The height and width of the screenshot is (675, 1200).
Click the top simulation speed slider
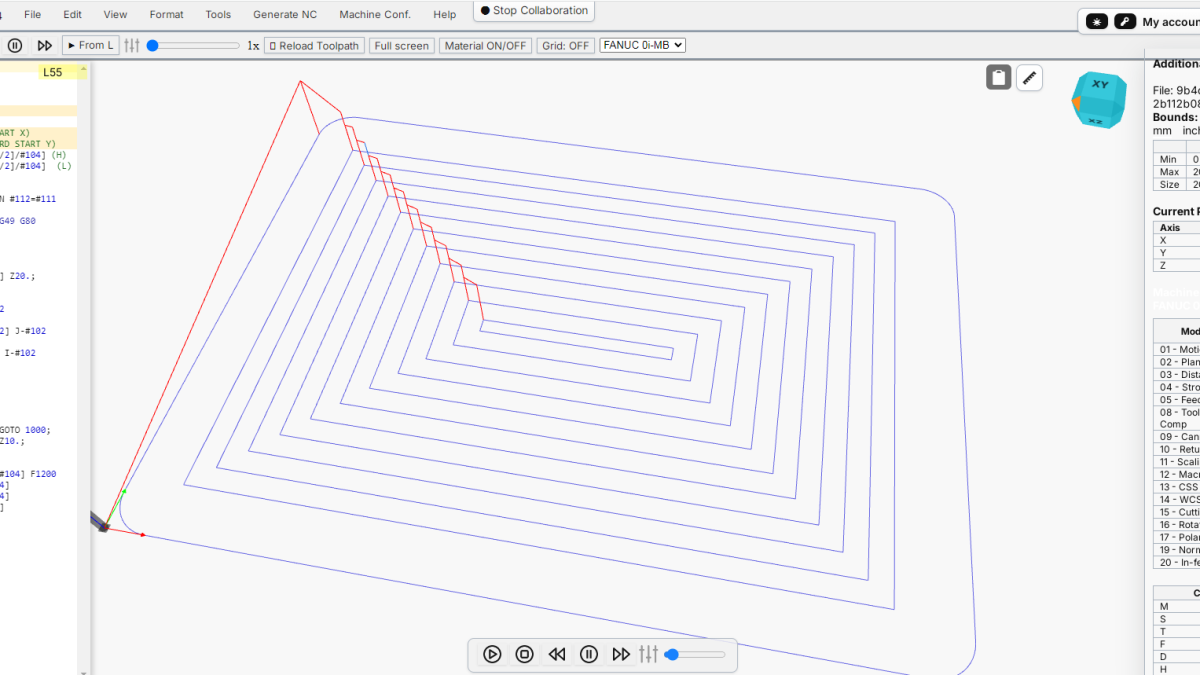[x=194, y=45]
